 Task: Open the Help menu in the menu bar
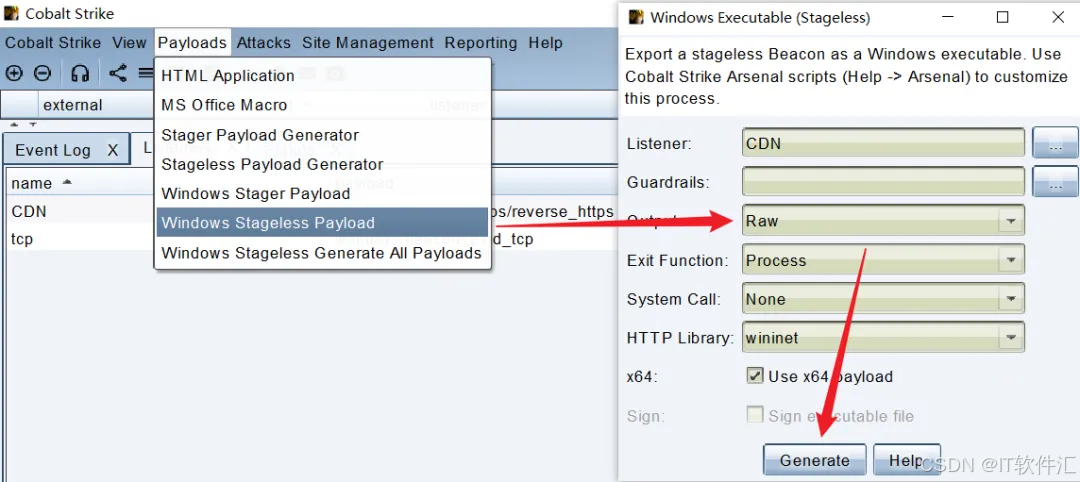(x=546, y=43)
